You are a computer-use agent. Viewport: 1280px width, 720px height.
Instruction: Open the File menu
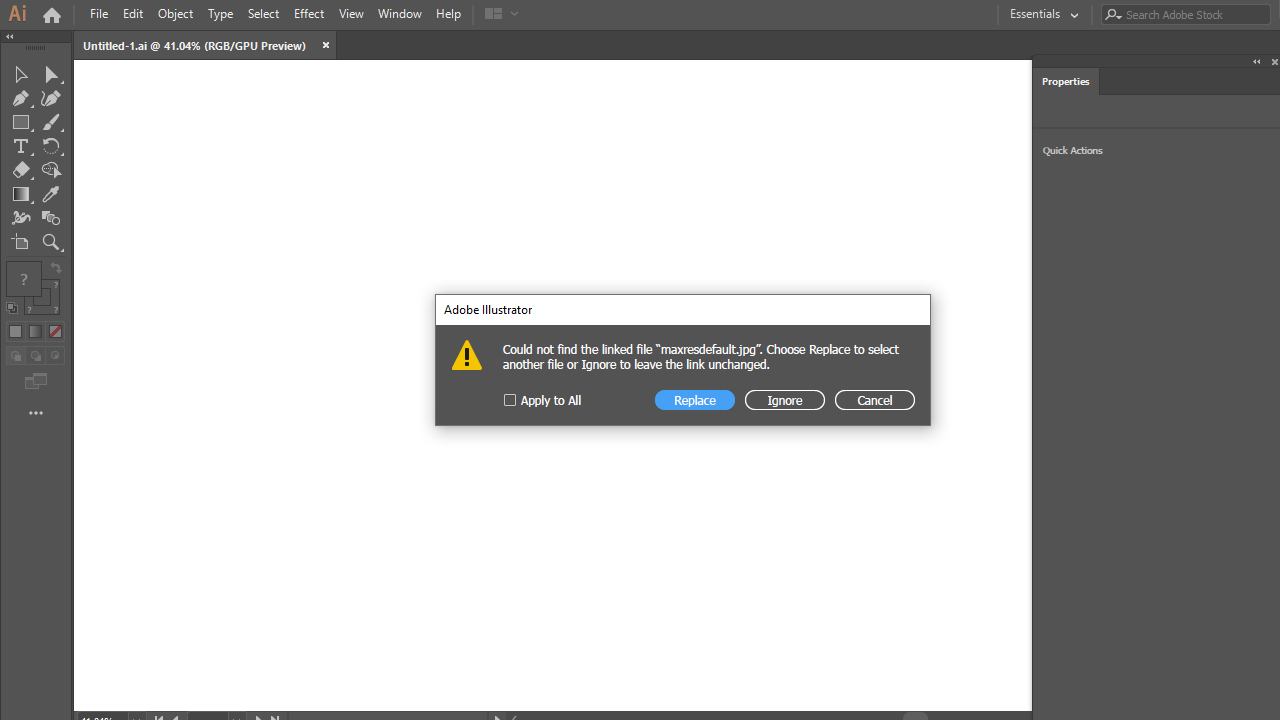[99, 14]
